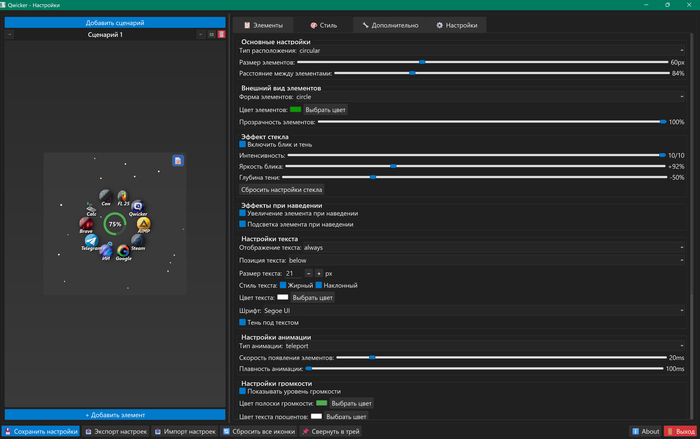Increase text size with plus stepper
This screenshot has width=700, height=439.
pos(319,273)
